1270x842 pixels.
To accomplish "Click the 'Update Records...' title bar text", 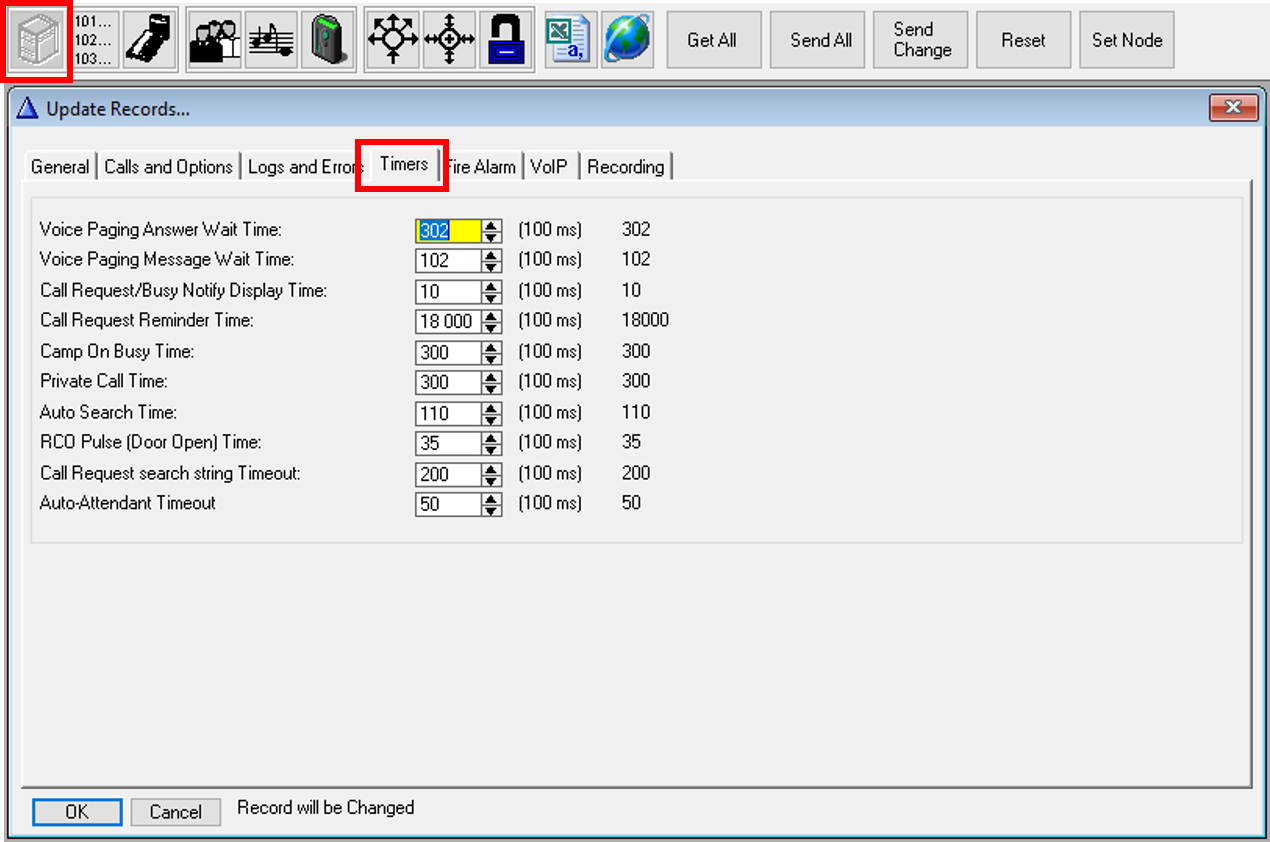I will click(118, 109).
